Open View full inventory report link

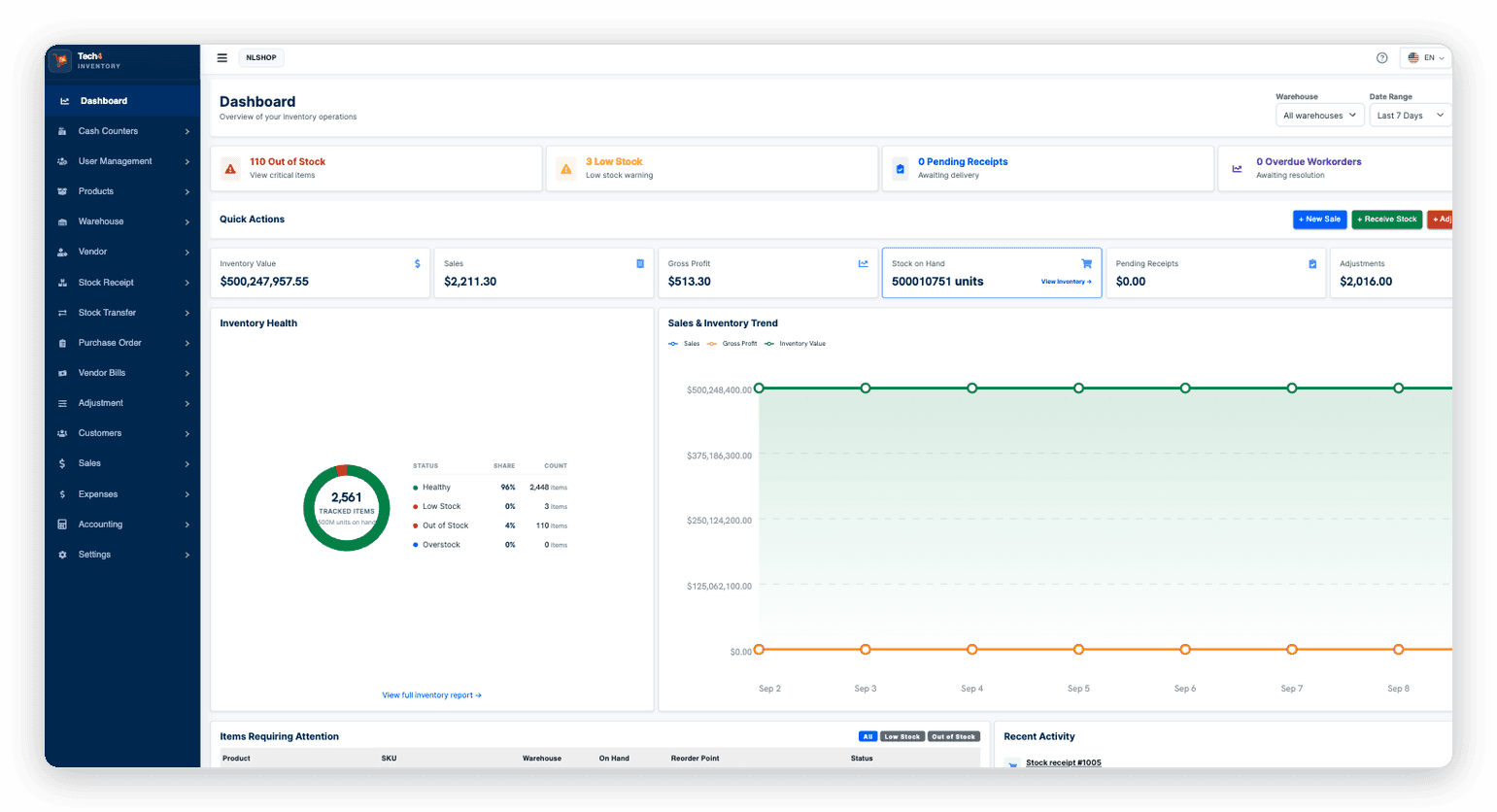click(431, 695)
